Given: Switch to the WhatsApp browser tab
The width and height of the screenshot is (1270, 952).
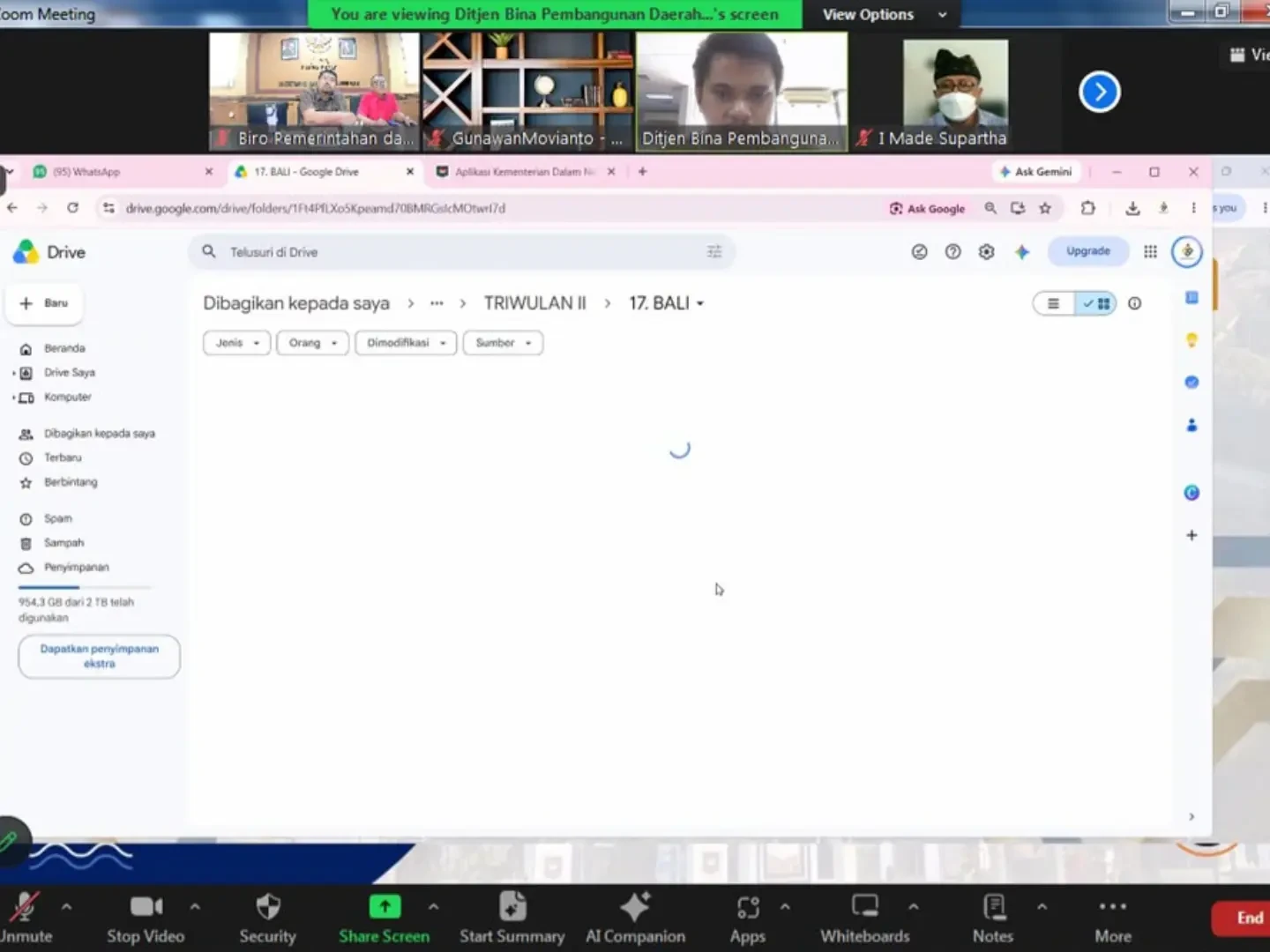Looking at the screenshot, I should [x=123, y=172].
